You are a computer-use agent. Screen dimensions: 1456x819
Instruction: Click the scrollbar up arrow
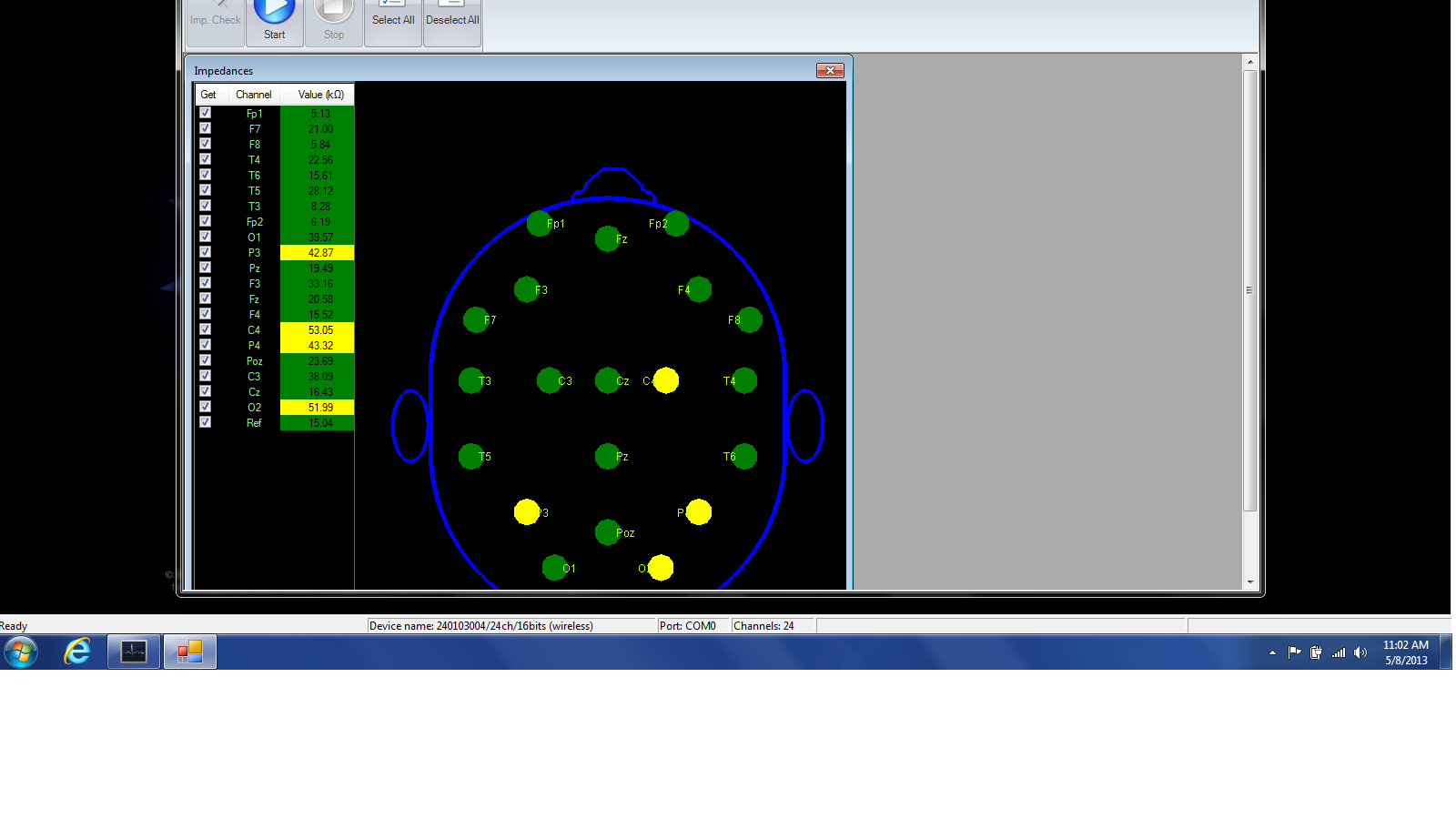click(x=1250, y=62)
